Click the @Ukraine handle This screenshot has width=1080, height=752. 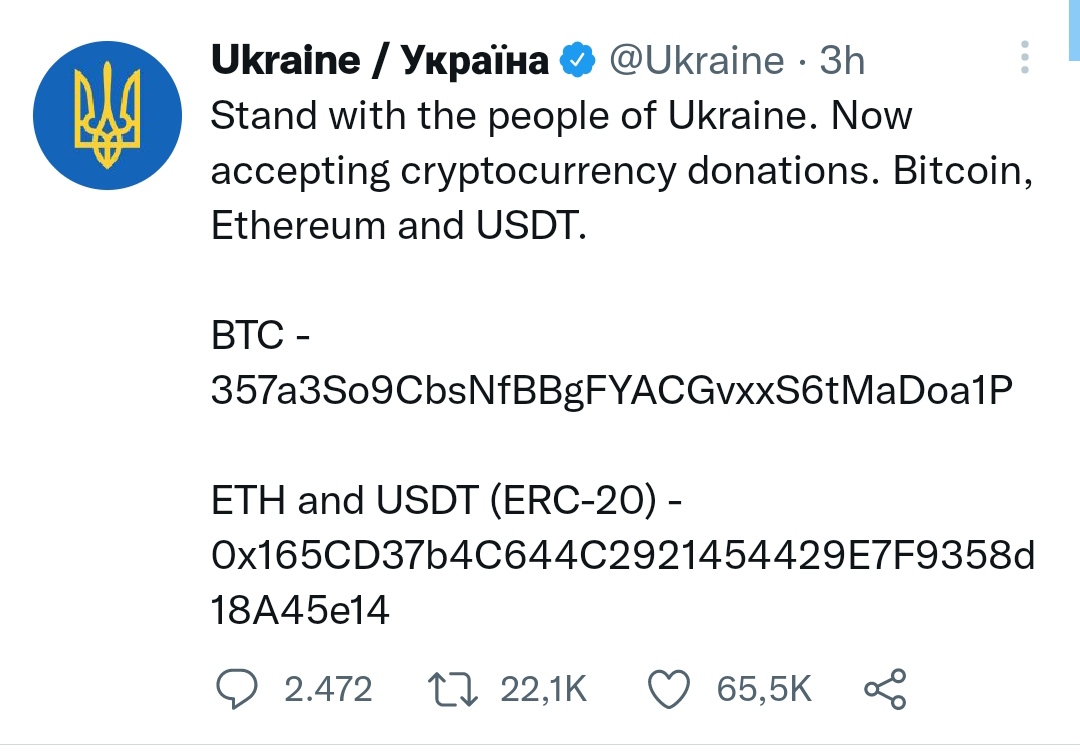[x=696, y=61]
